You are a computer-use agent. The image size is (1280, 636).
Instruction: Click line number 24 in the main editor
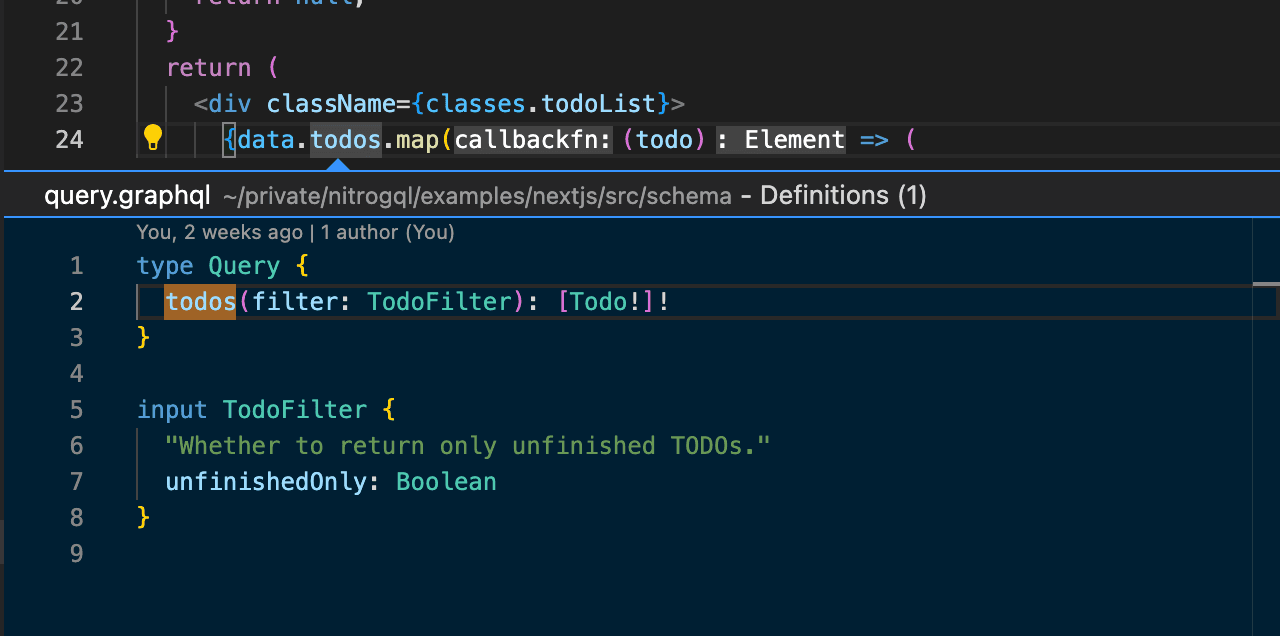click(x=69, y=139)
